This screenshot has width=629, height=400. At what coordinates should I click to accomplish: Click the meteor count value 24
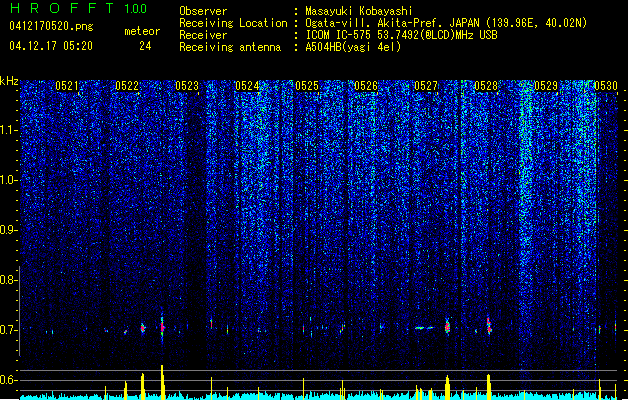tap(145, 46)
